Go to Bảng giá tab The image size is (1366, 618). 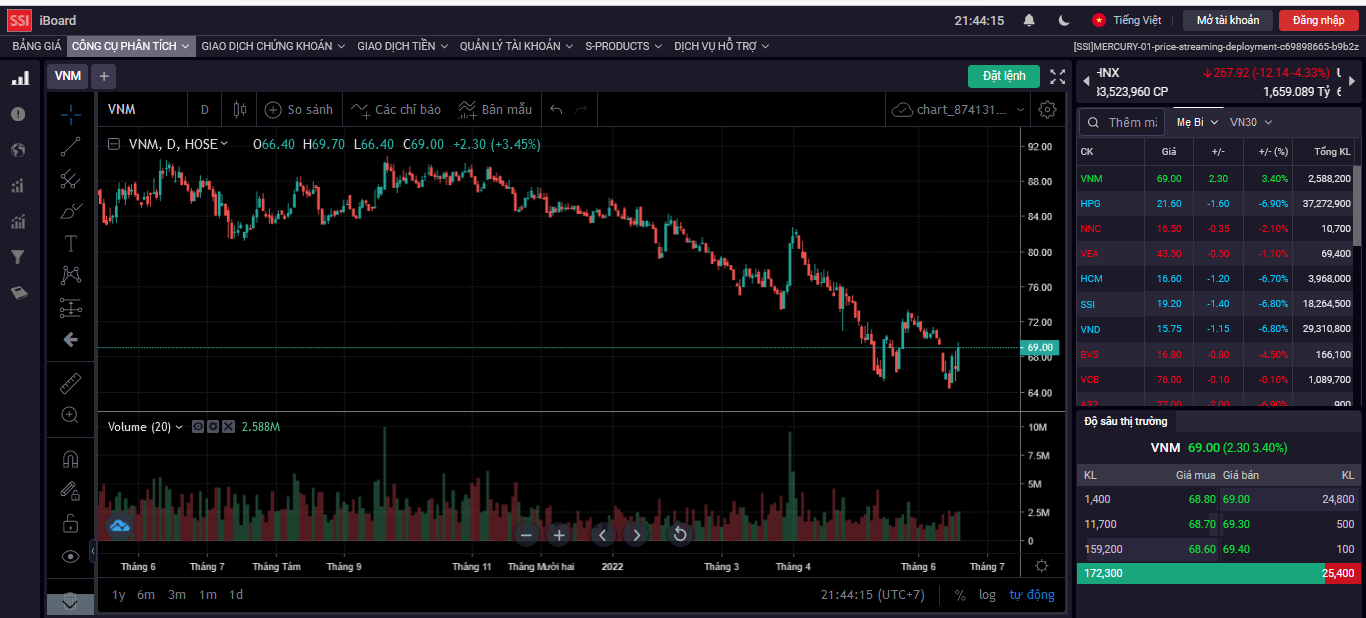[37, 46]
